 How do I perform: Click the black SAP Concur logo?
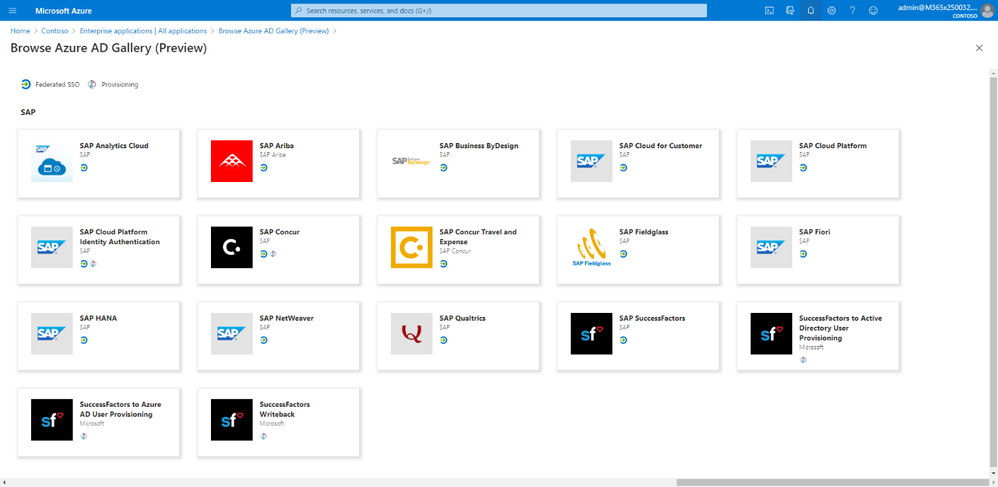coord(232,247)
